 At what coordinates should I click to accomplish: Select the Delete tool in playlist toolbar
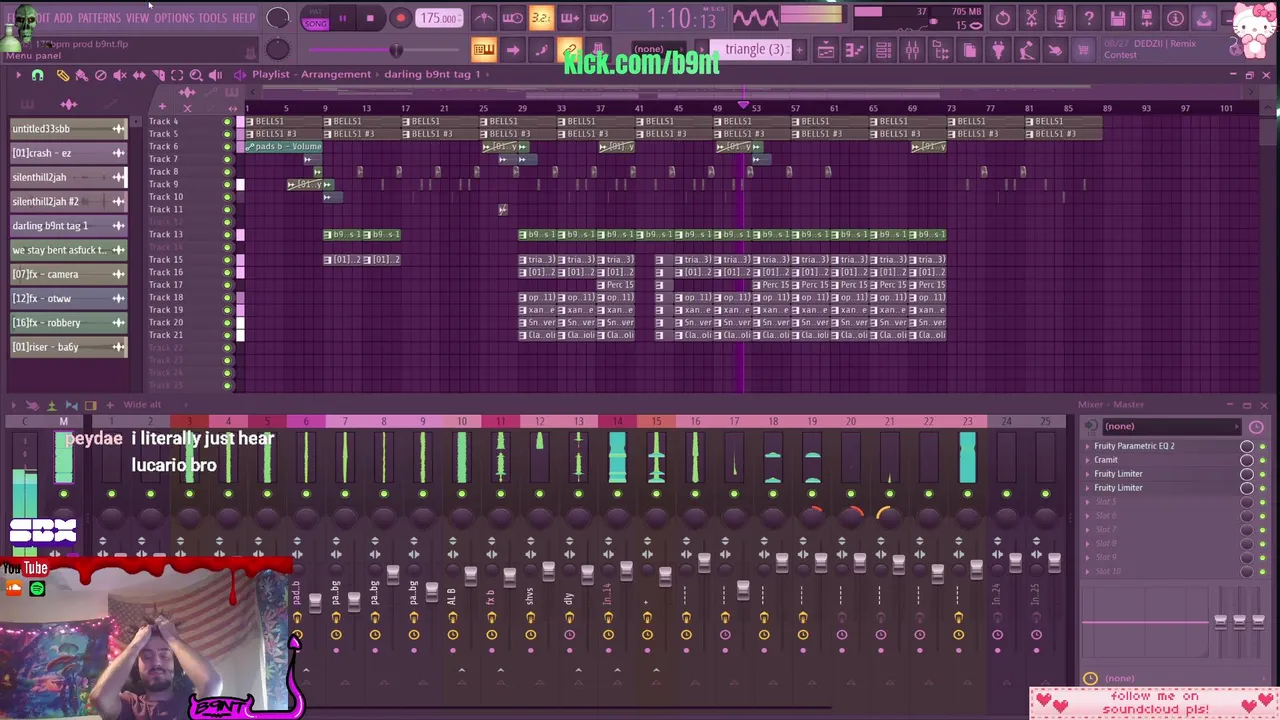100,75
